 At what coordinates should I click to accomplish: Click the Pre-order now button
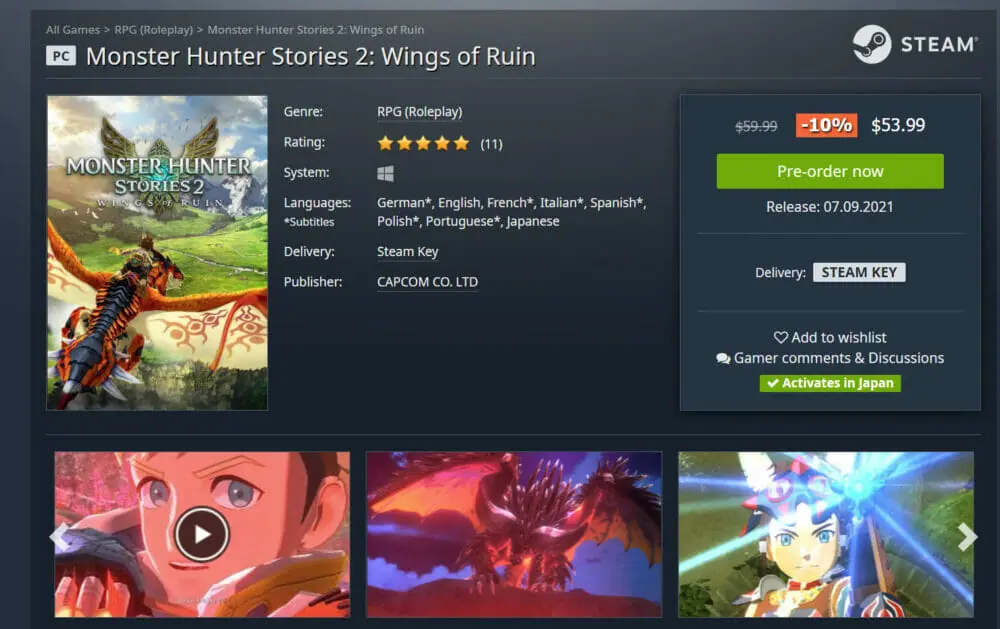[x=830, y=171]
